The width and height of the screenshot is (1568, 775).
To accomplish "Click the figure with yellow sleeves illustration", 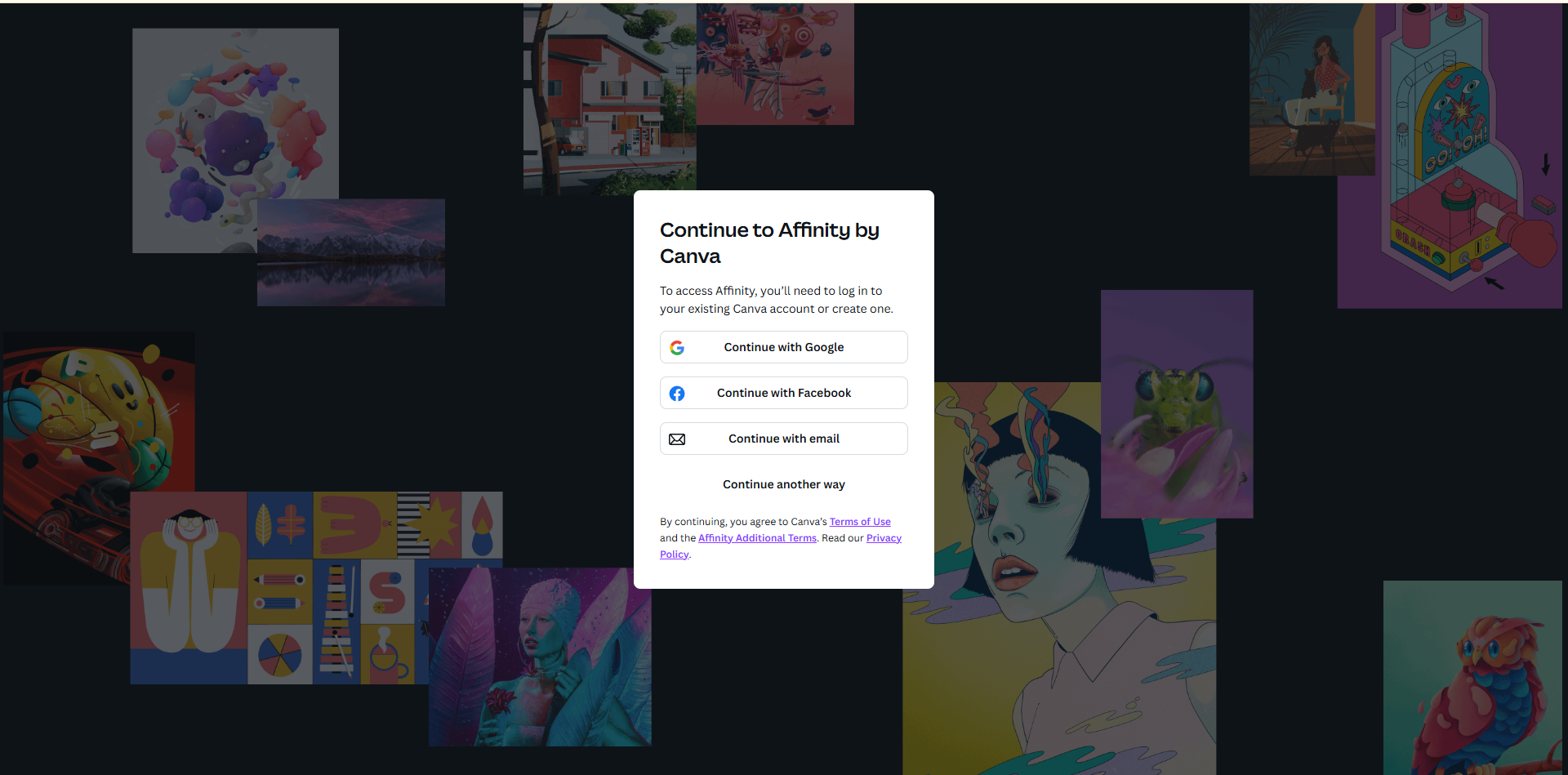I will [x=189, y=588].
